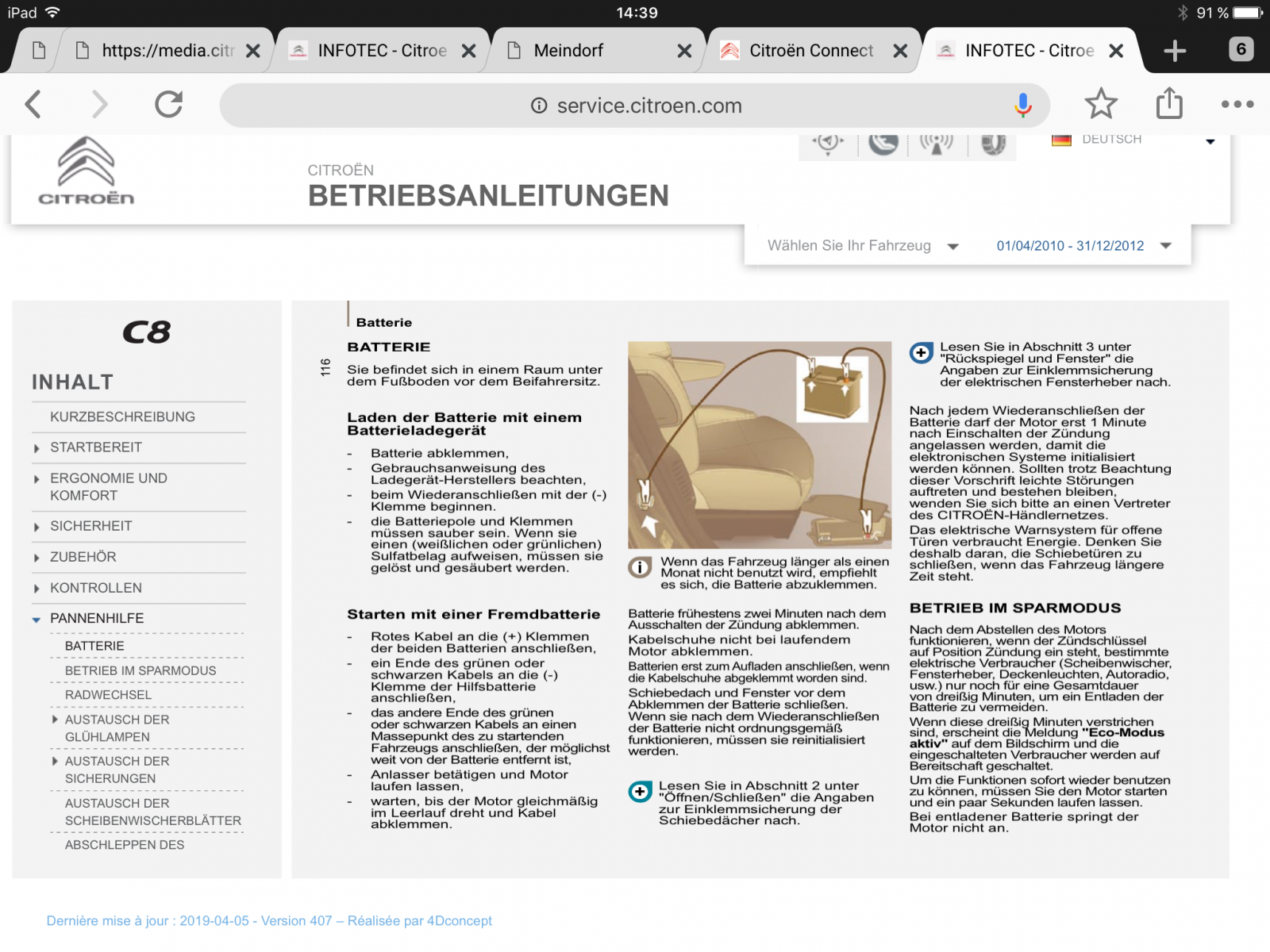The image size is (1270, 952).
Task: Click the 'BETRIEB IM SPARMODUS' article heading
Action: point(1015,608)
